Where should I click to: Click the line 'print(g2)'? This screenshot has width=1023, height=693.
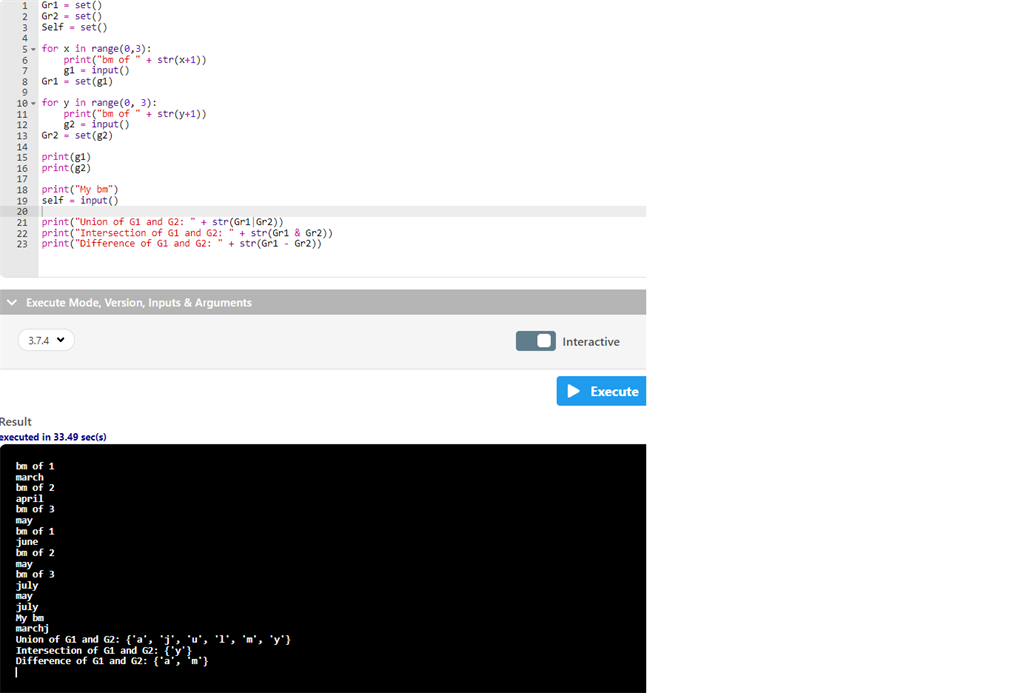(66, 168)
